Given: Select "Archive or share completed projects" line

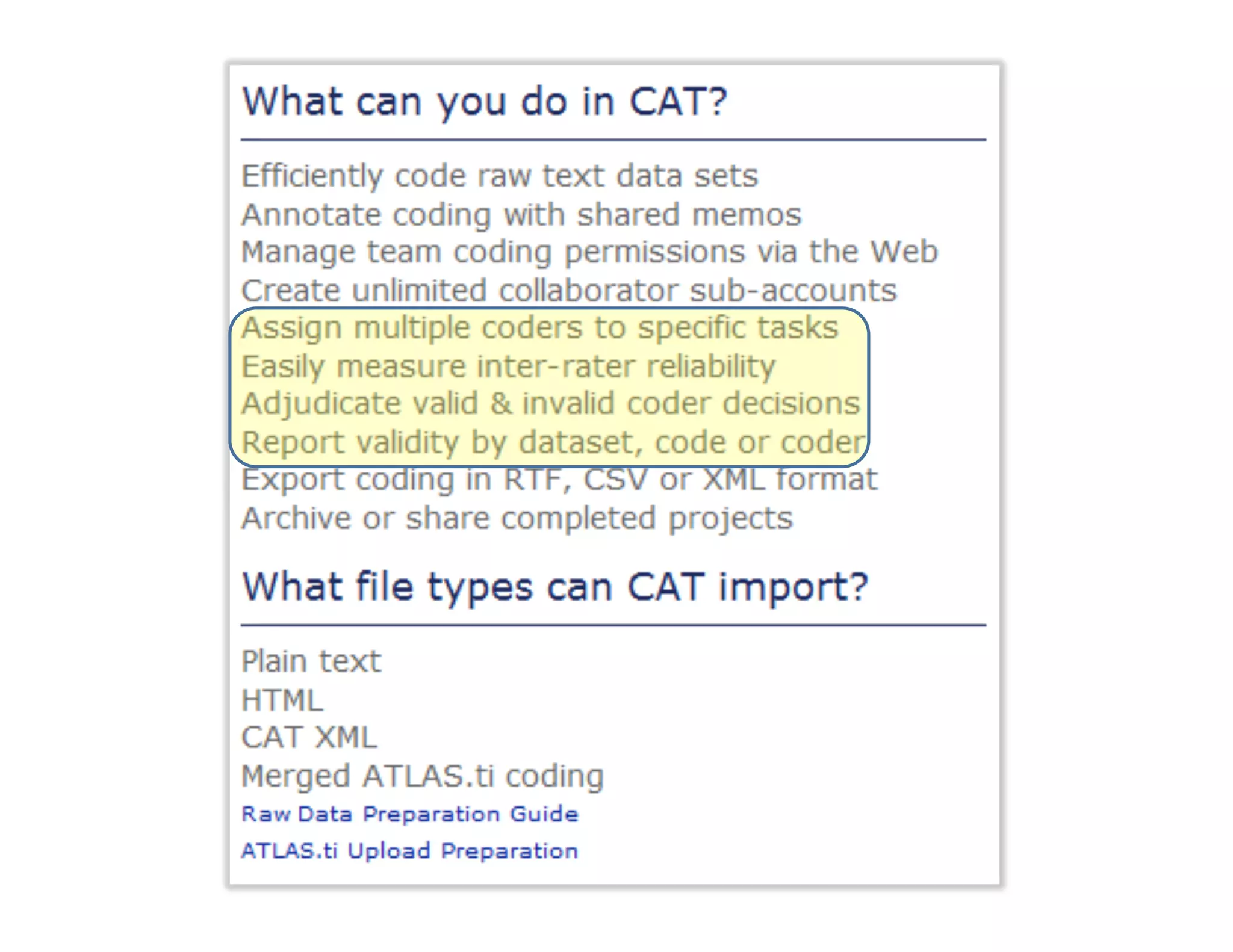Looking at the screenshot, I should [517, 518].
